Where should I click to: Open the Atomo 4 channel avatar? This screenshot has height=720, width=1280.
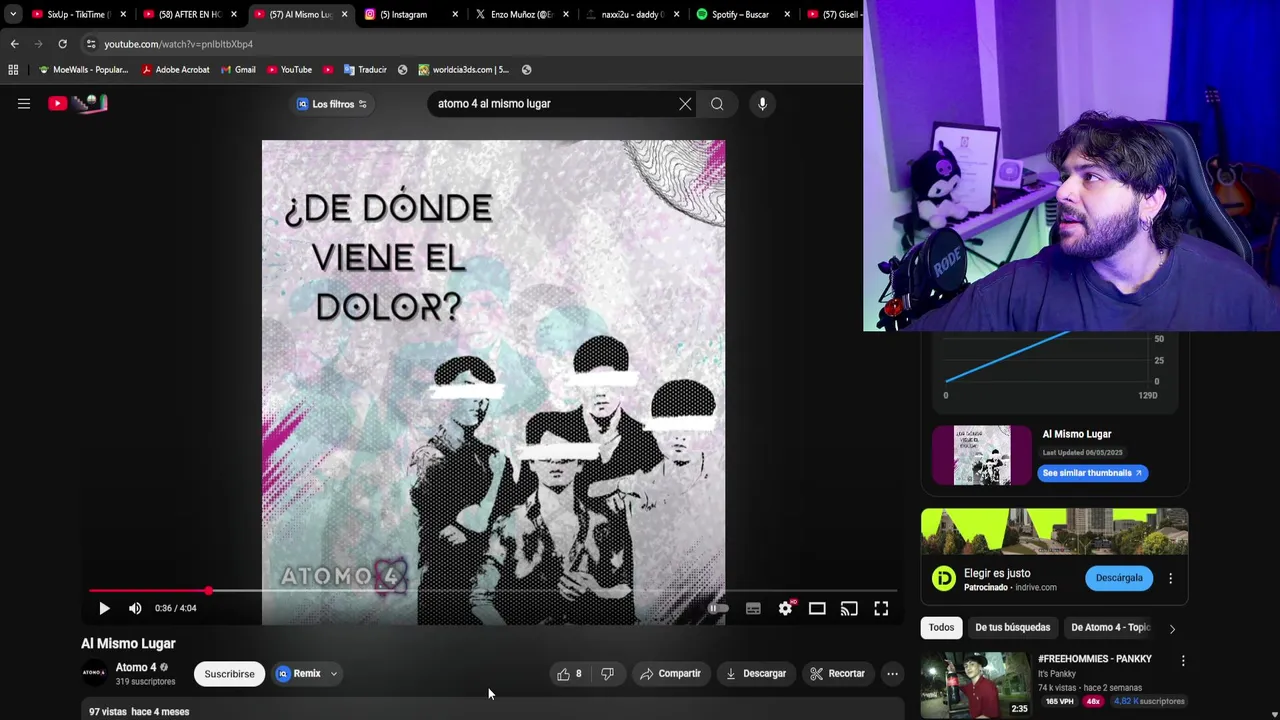tap(94, 673)
